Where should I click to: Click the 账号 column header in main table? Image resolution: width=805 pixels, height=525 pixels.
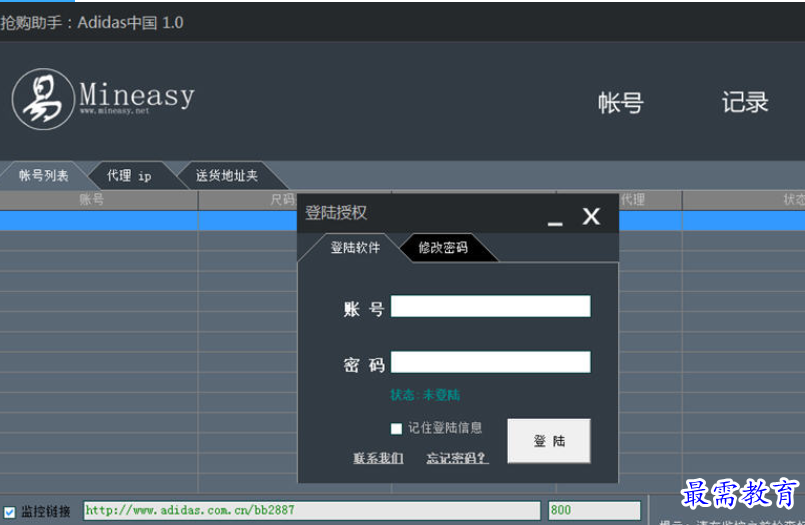(x=99, y=200)
